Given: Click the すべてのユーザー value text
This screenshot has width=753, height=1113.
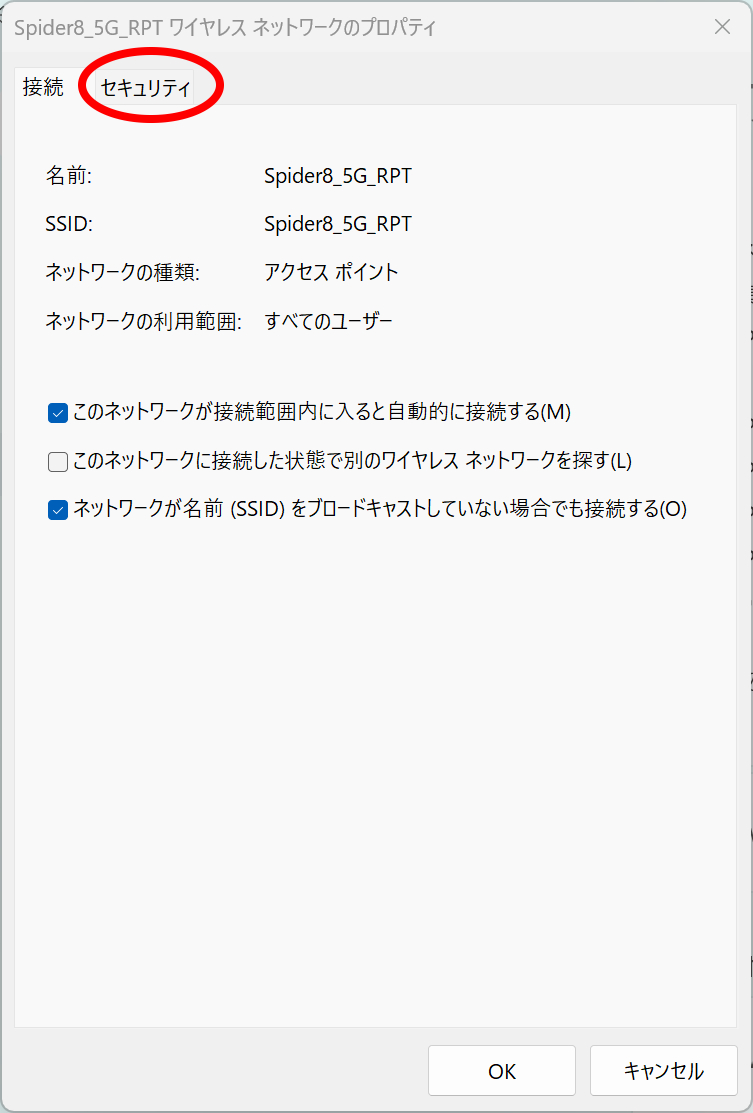Looking at the screenshot, I should click(x=329, y=322).
